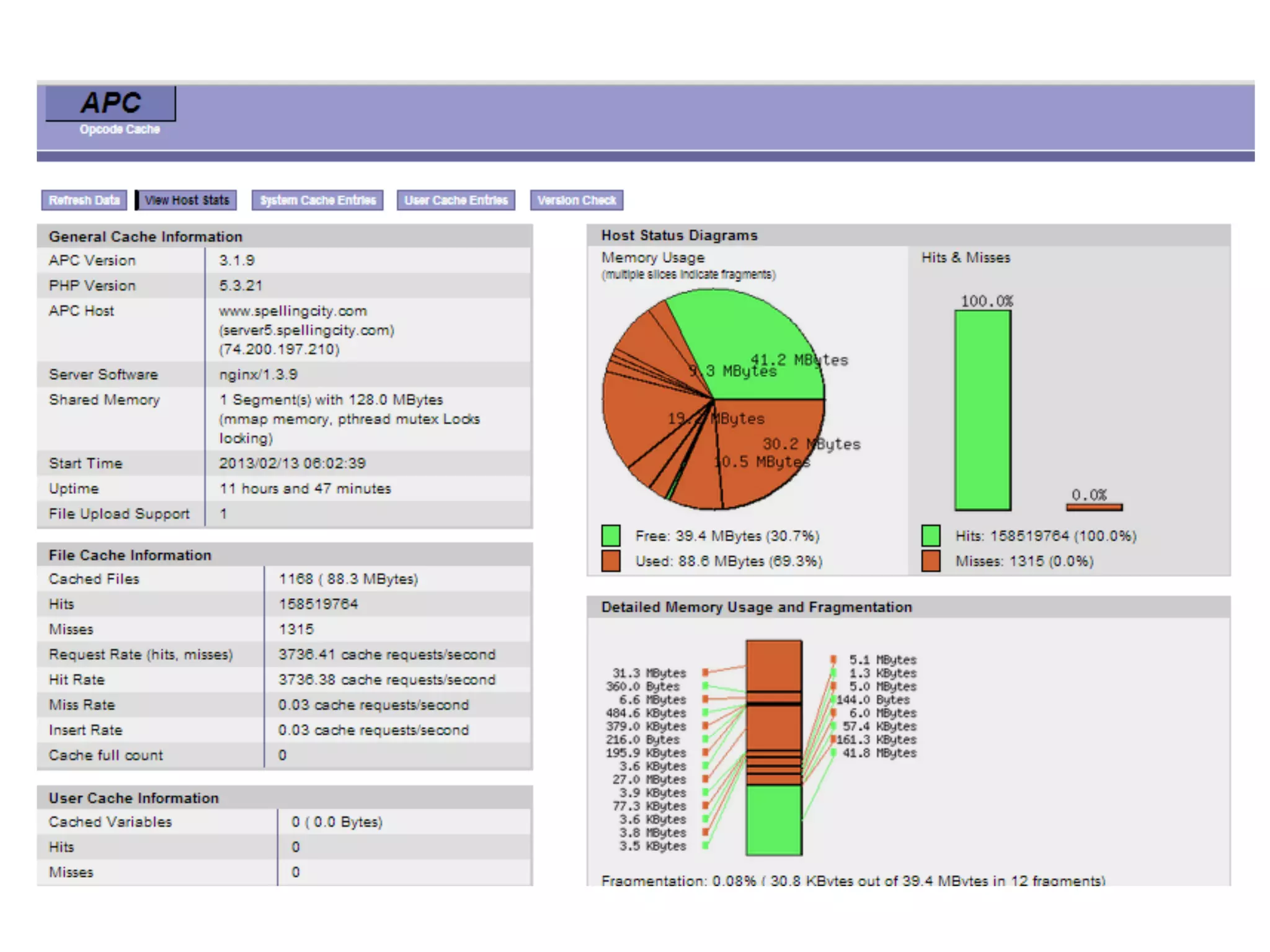
Task: Click the 41.8 MBytes fragment marker
Action: tap(834, 753)
